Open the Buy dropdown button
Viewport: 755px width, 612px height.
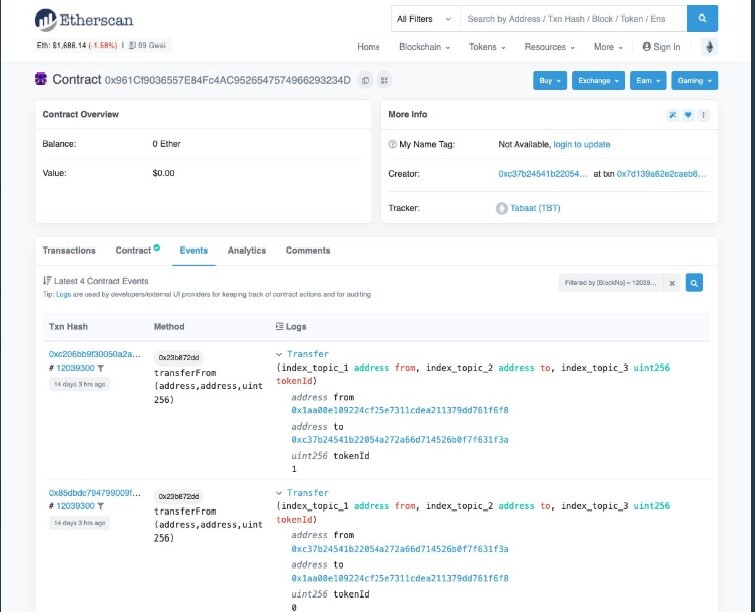(549, 80)
